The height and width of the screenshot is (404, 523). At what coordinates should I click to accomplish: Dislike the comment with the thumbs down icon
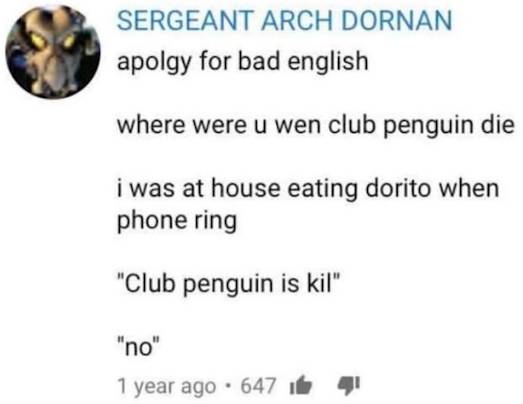click(349, 386)
